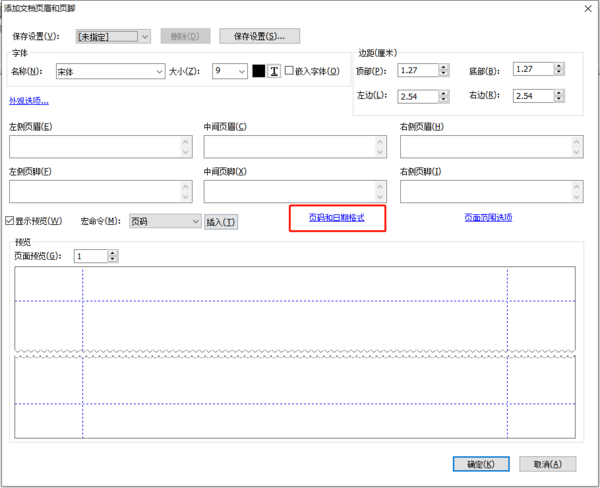The image size is (600, 488).
Task: Click the 外观选项 link
Action: (x=29, y=101)
